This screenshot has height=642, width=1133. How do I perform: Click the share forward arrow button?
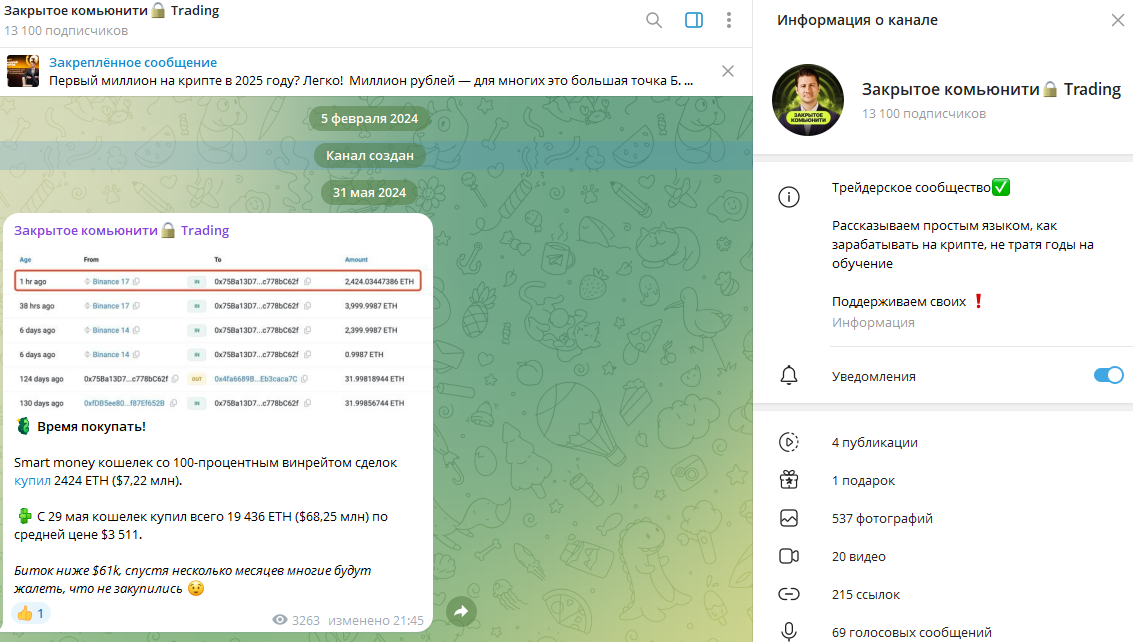[461, 612]
